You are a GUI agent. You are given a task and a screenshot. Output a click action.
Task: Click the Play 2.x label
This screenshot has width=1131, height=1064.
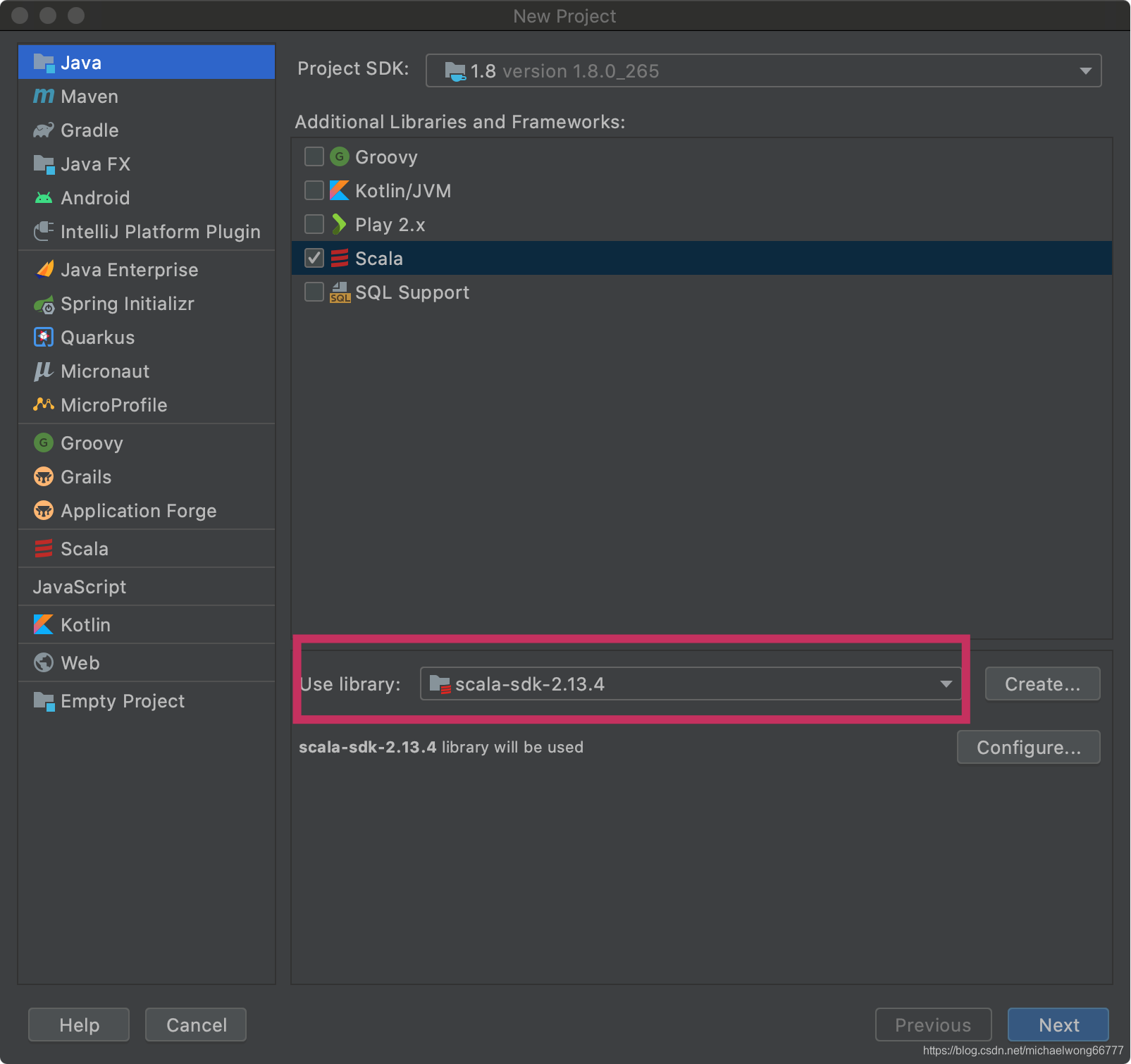pos(390,225)
